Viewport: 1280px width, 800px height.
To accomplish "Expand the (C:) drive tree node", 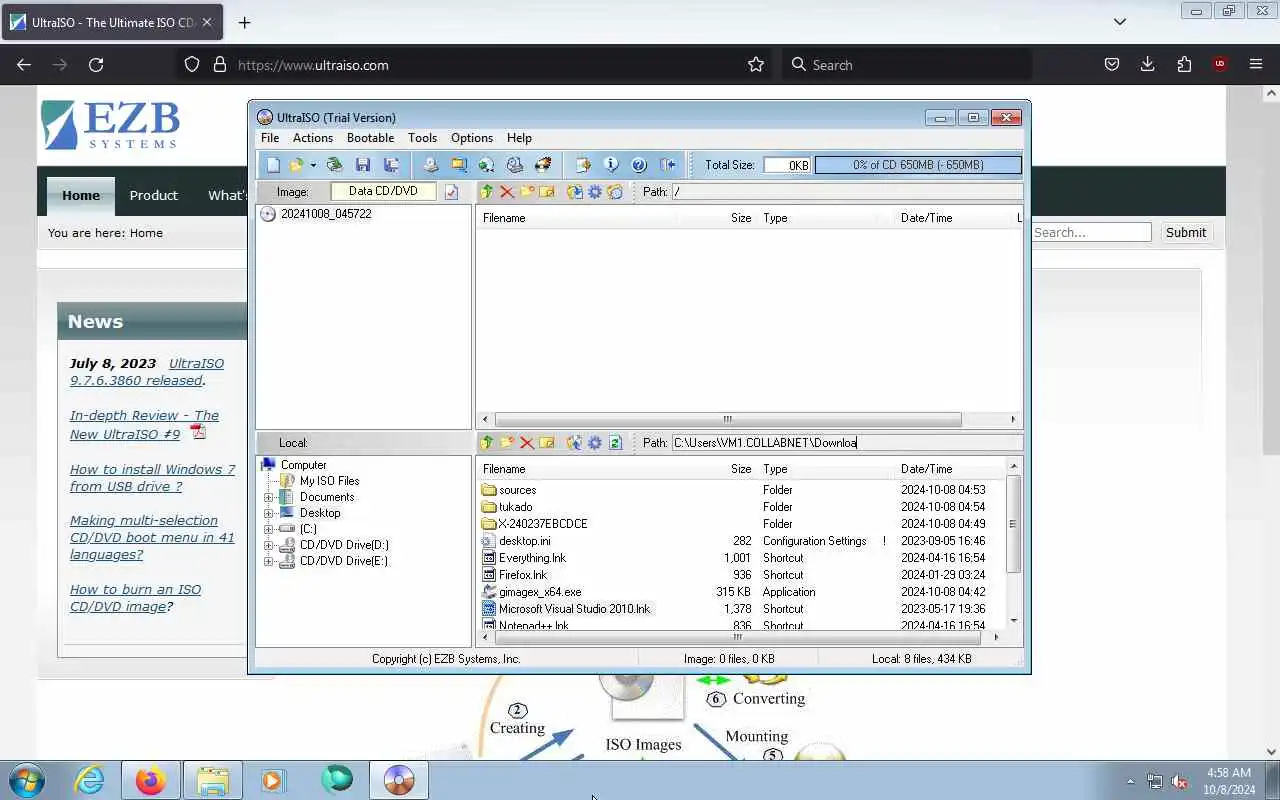I will click(x=268, y=529).
